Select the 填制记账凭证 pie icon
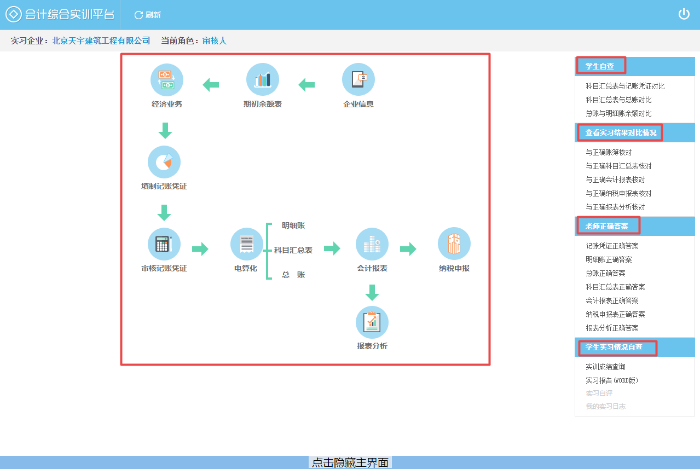The image size is (700, 469). [163, 162]
